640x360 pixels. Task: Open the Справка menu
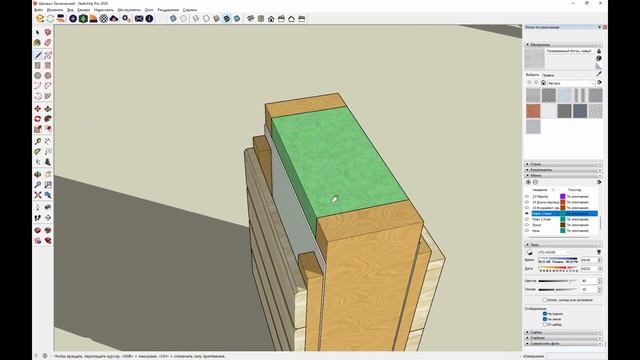click(190, 10)
